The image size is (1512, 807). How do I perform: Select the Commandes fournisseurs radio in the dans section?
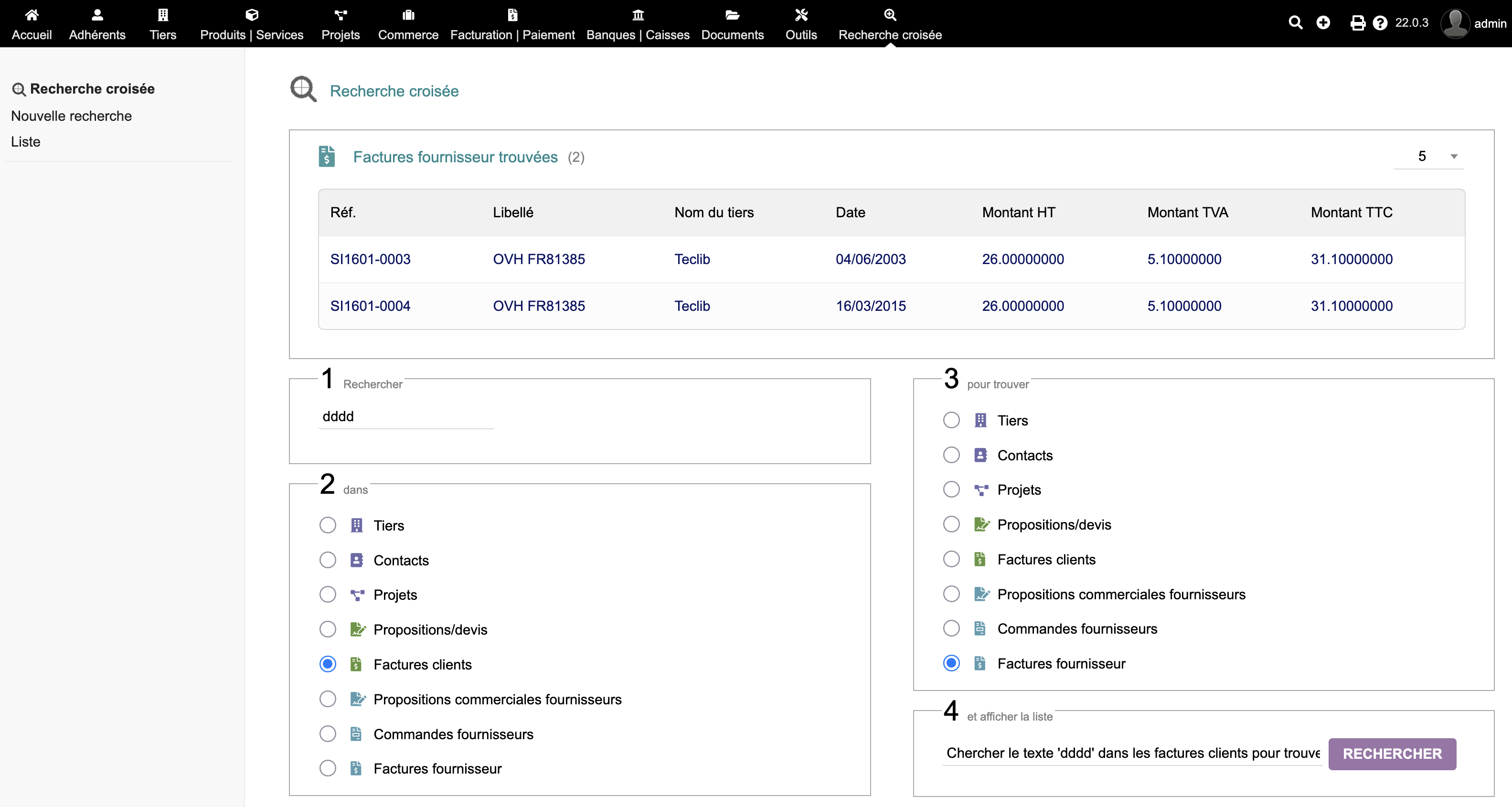coord(328,733)
